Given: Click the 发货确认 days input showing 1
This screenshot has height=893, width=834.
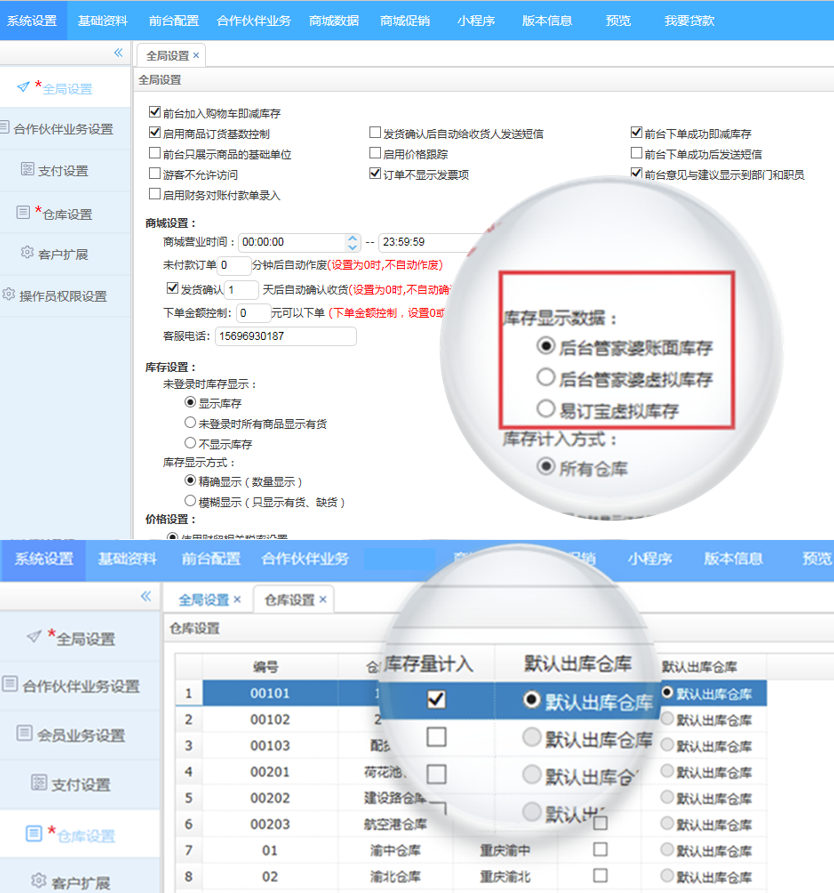Looking at the screenshot, I should click(x=242, y=290).
